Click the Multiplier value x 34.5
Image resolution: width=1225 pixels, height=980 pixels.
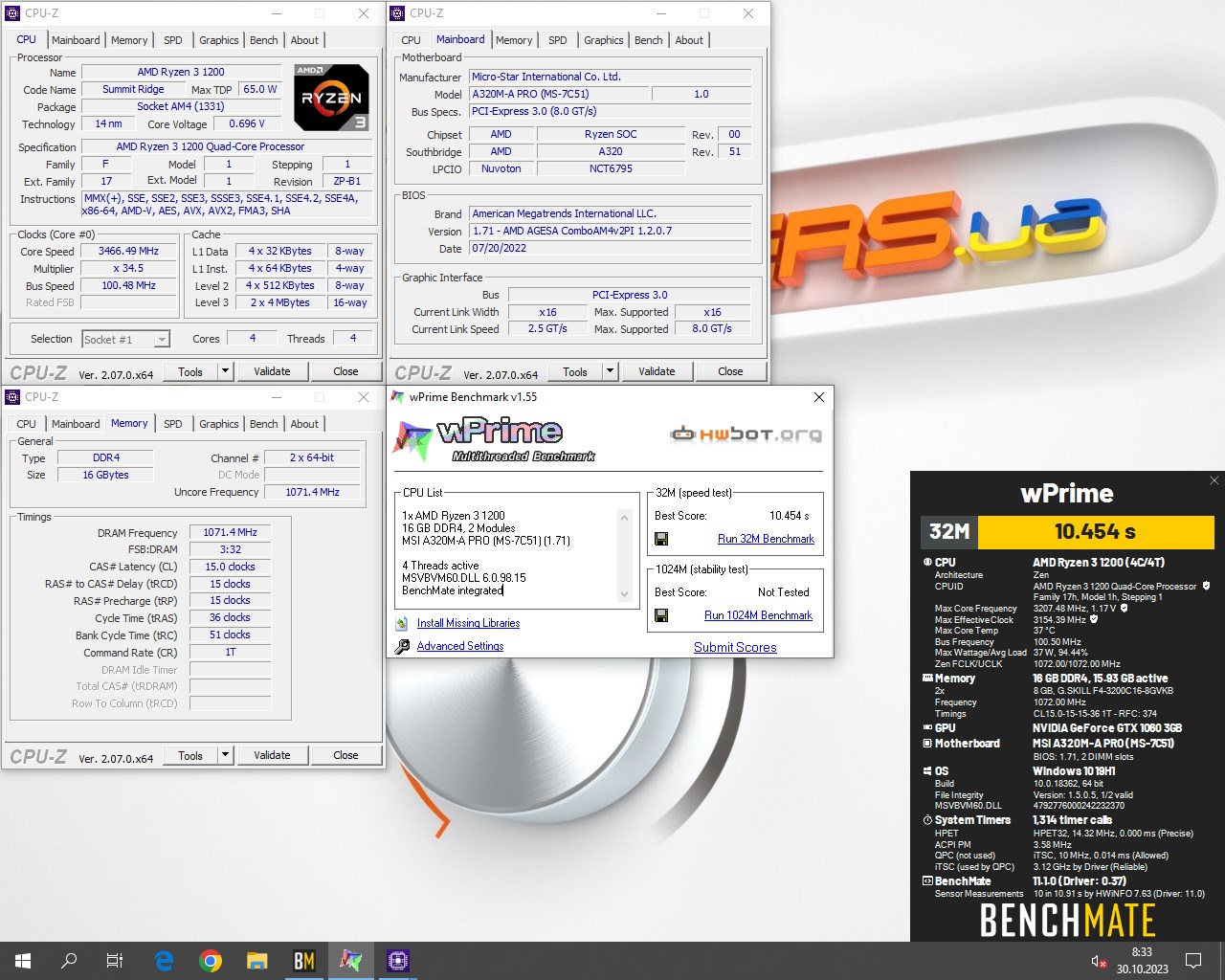[x=128, y=268]
